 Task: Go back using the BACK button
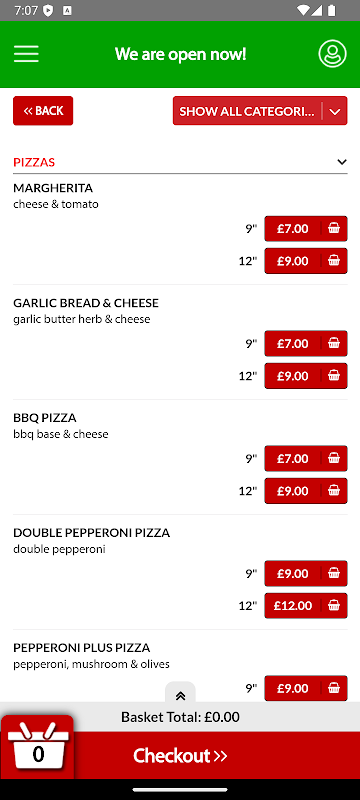point(43,111)
